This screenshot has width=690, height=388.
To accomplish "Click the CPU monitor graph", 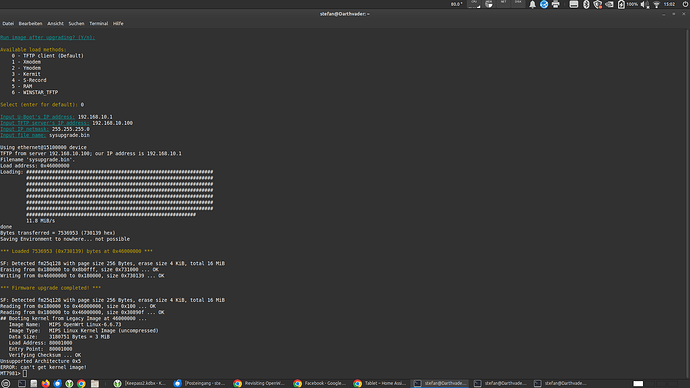I will (474, 4).
